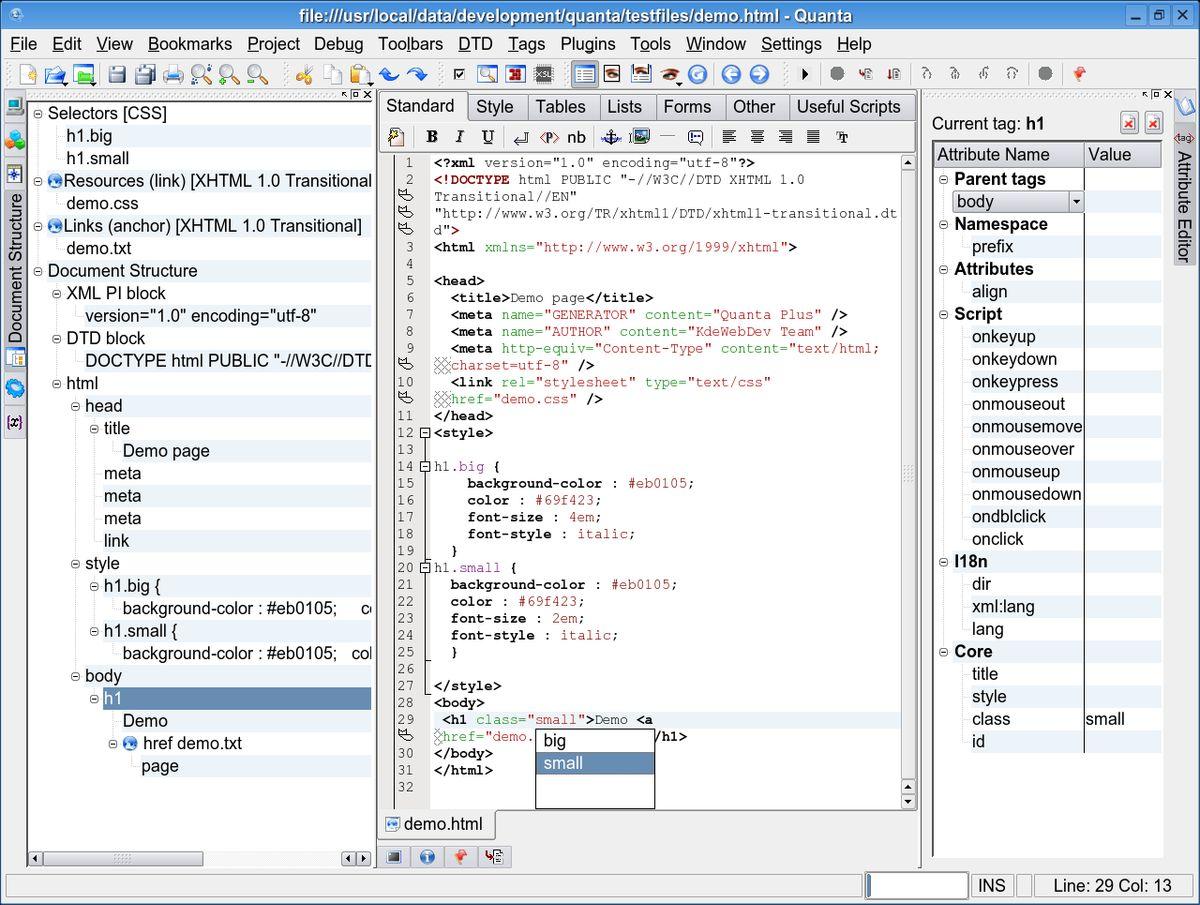The height and width of the screenshot is (905, 1200).
Task: Choose 'big' in the autocomplete popup
Action: coord(595,741)
